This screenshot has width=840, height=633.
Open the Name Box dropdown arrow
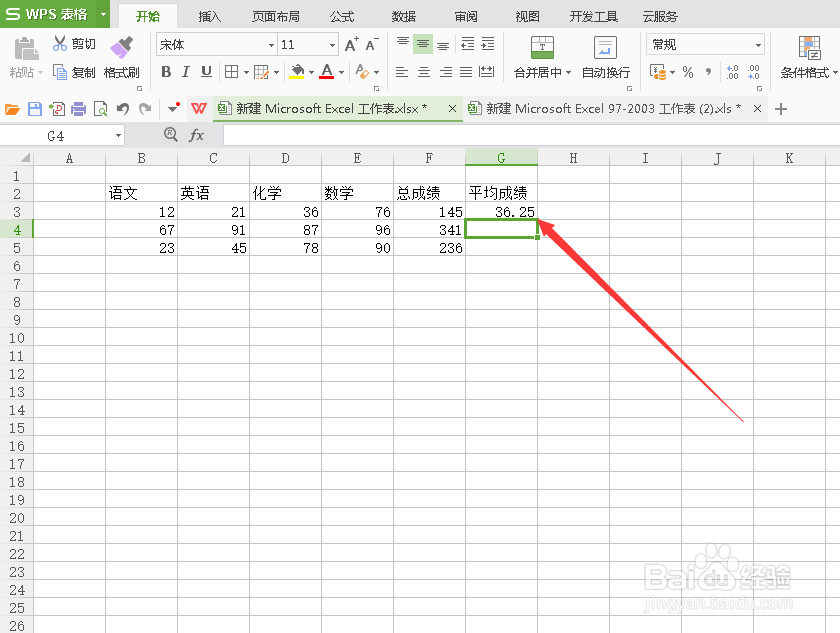click(118, 135)
